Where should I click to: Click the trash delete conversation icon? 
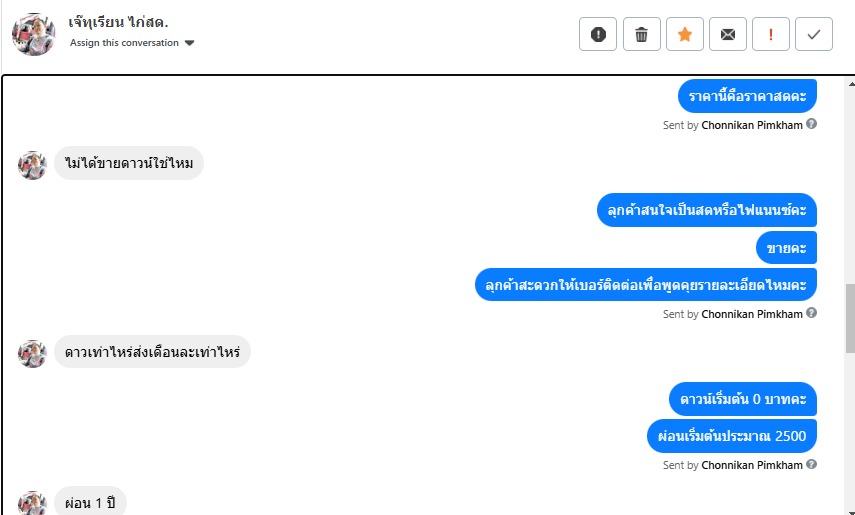point(641,34)
